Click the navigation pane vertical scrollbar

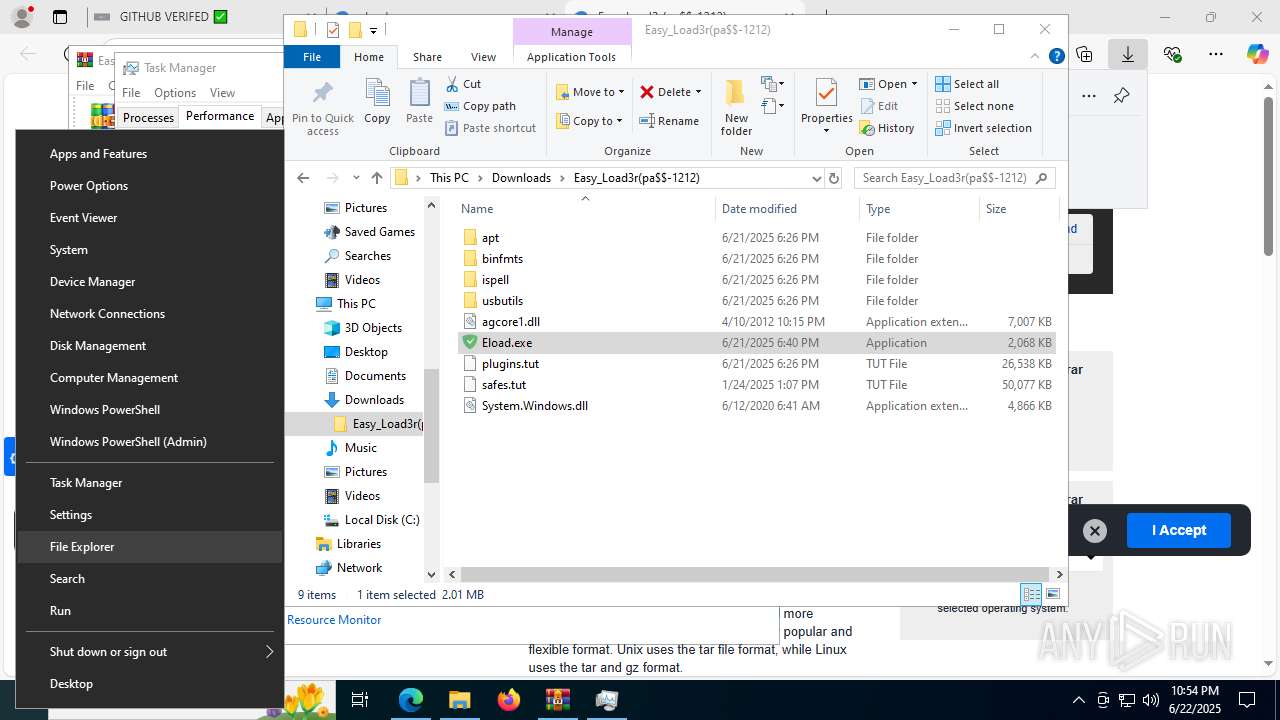point(432,425)
